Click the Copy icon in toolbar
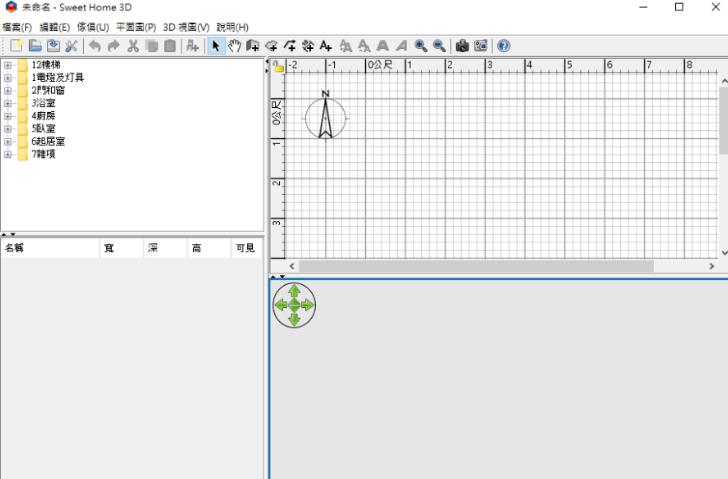 click(151, 45)
